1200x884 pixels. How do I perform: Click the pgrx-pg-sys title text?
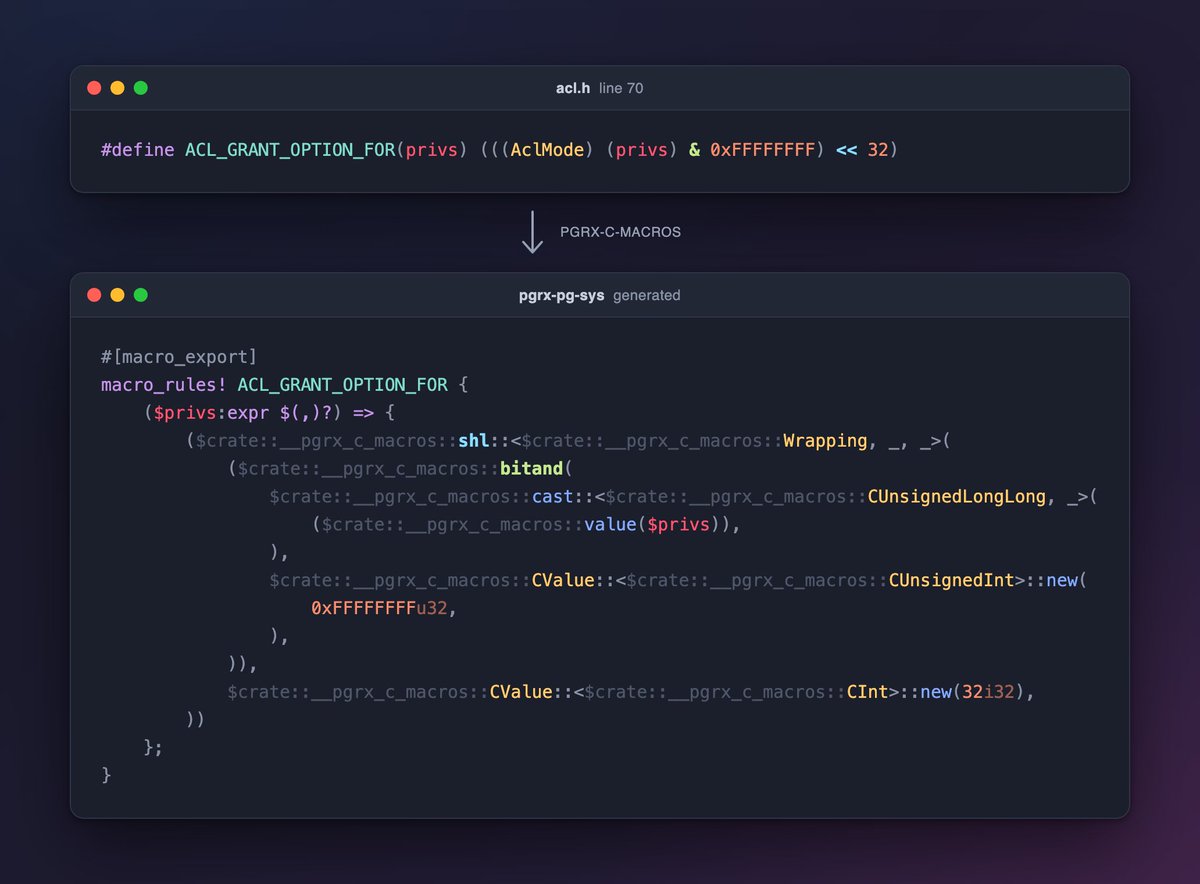point(563,296)
